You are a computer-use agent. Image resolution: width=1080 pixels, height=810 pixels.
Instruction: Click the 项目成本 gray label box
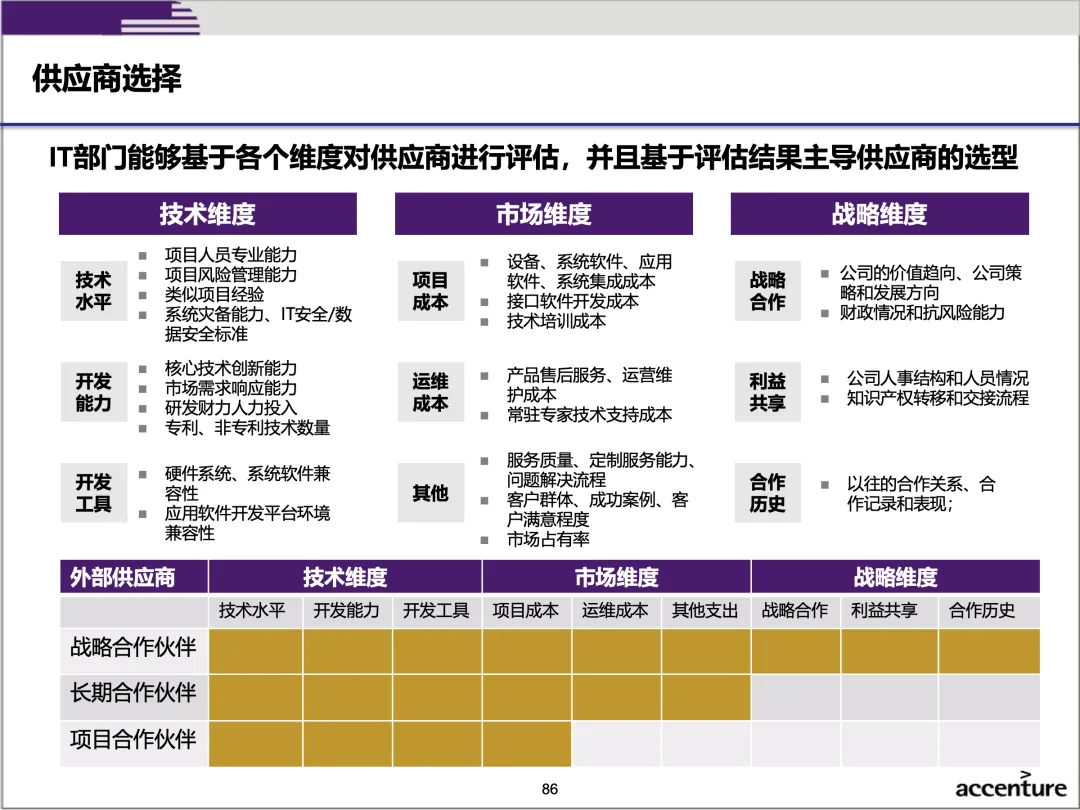(x=430, y=291)
